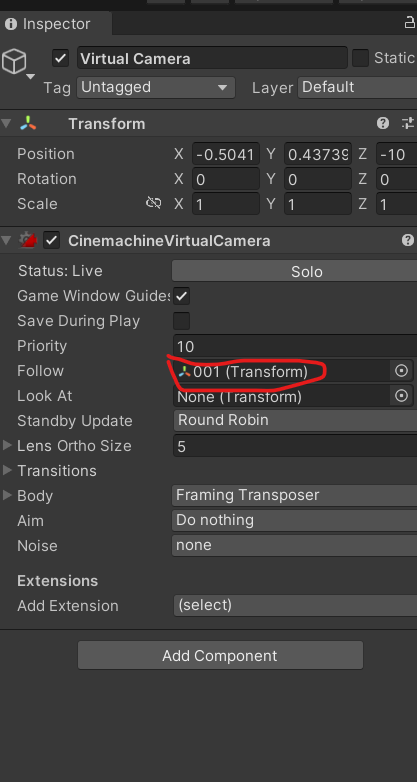Enable the Static checkbox
Screen dimensions: 417x782
coord(361,58)
